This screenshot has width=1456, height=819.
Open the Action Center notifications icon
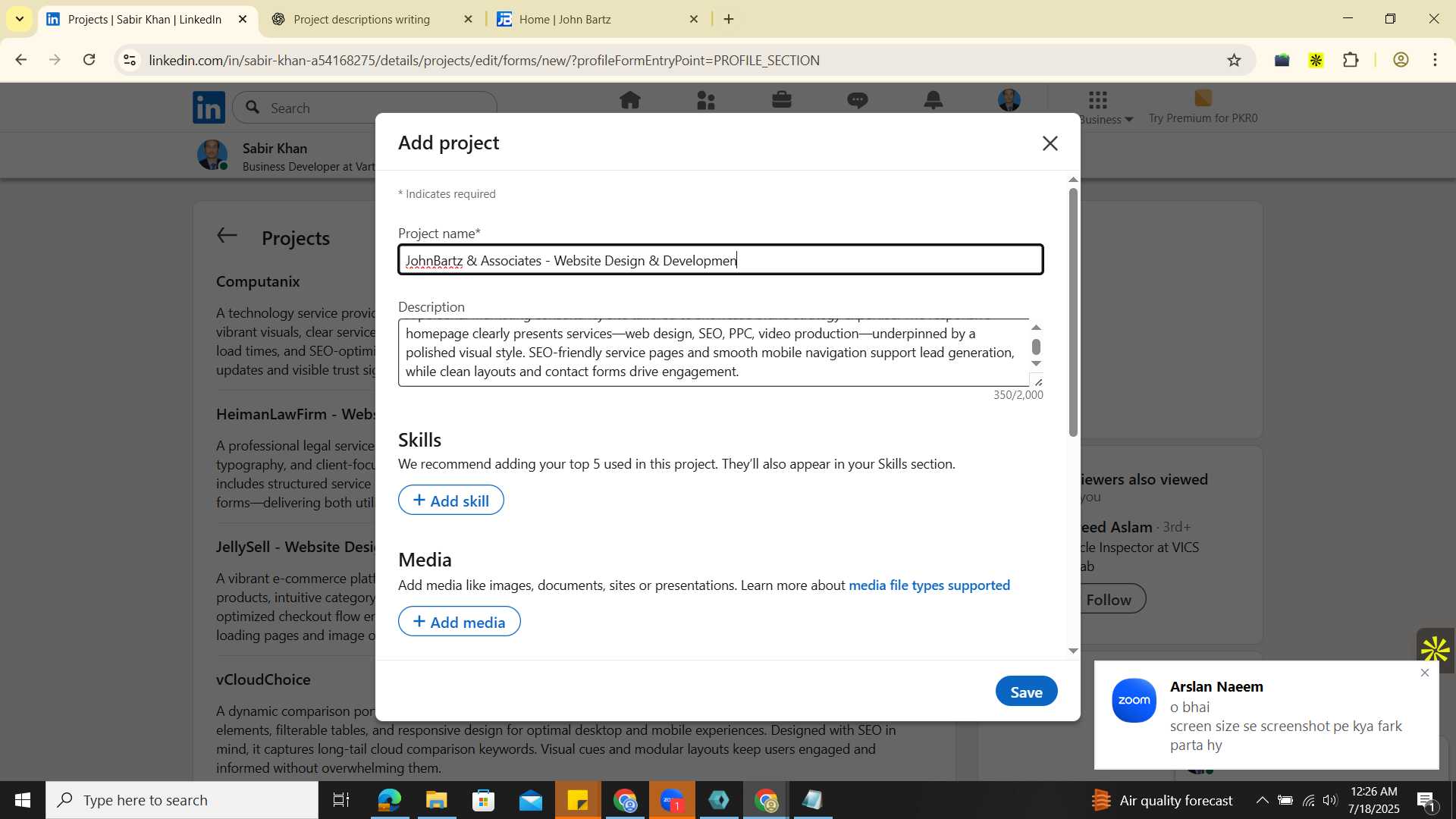point(1426,800)
